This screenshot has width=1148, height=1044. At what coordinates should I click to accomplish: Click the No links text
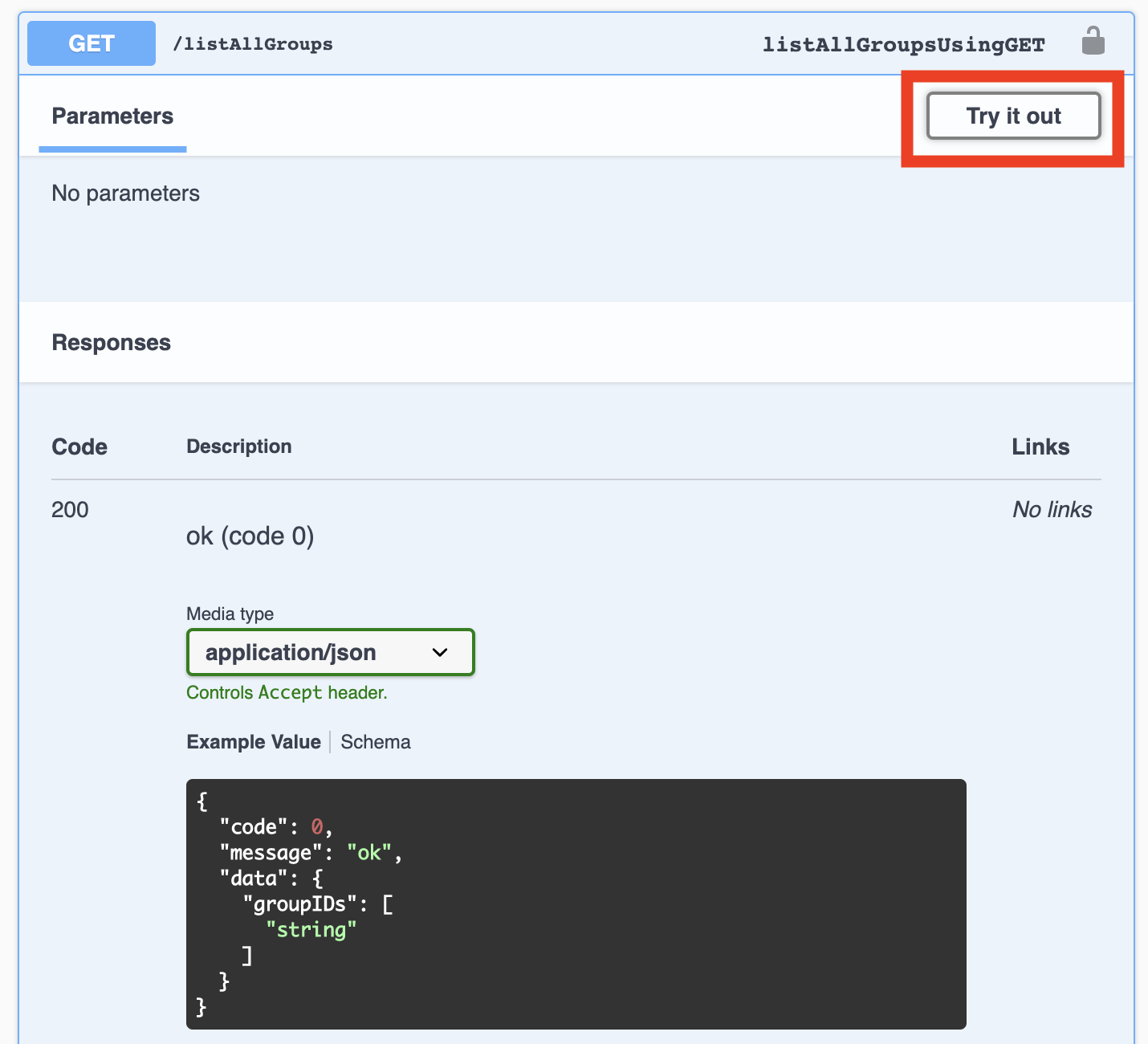[1052, 509]
